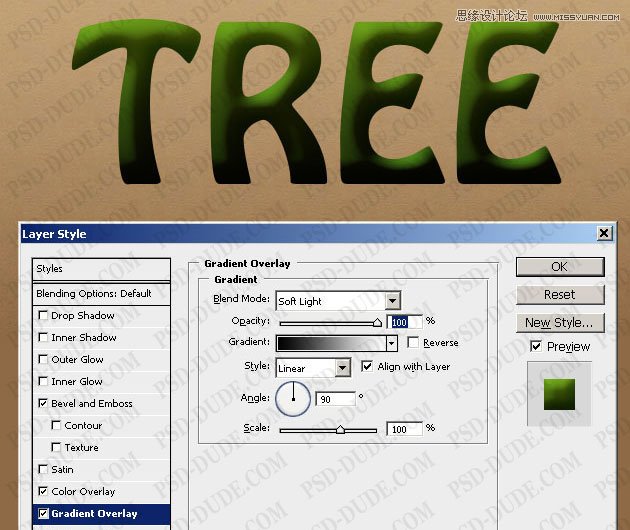Click the Opacity slider handle
This screenshot has height=530, width=630.
(377, 322)
